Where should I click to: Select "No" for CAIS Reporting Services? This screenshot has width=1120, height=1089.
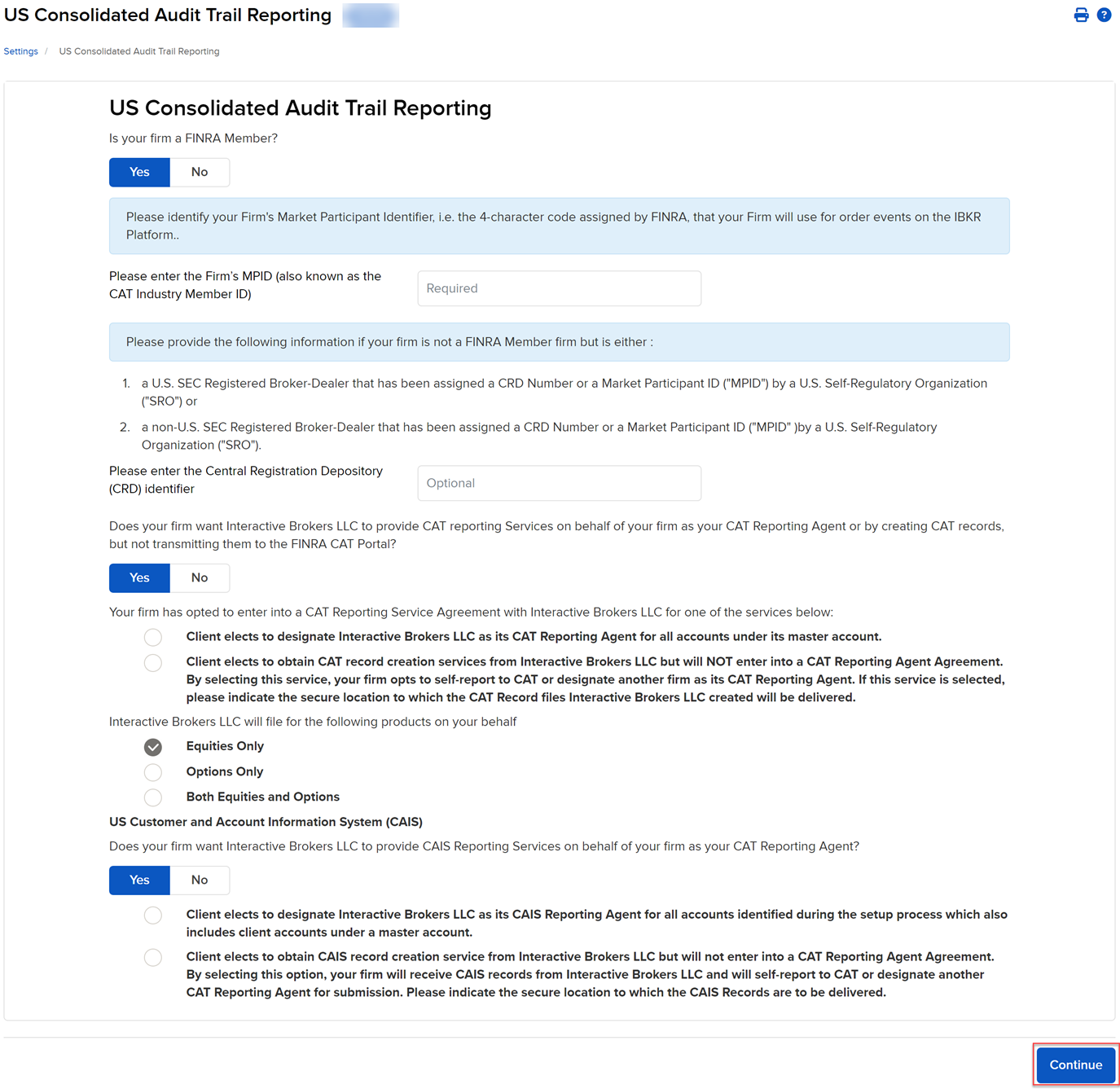(x=199, y=880)
